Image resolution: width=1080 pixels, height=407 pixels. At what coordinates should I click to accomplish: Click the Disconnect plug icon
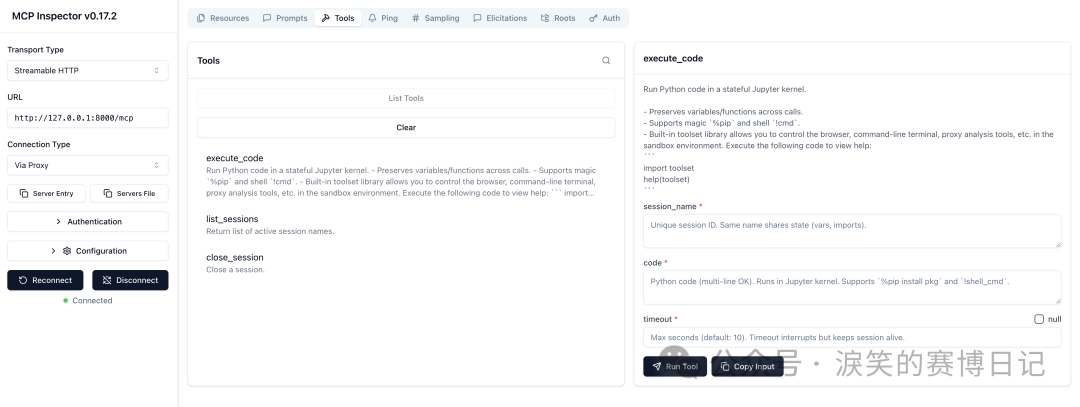pyautogui.click(x=107, y=280)
